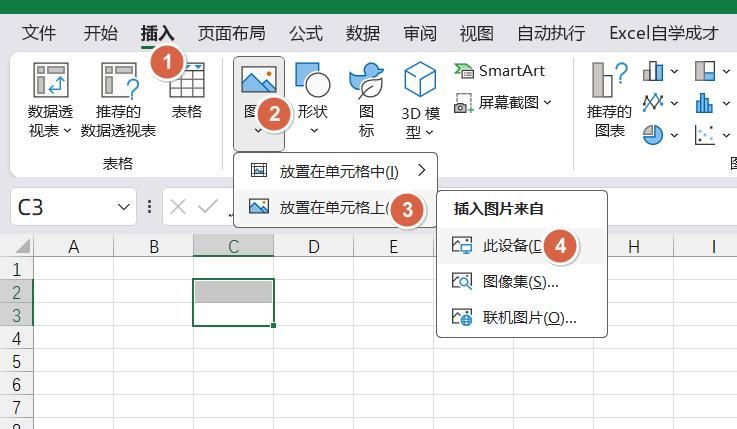Click 推荐的图表 recommended charts
The image size is (737, 429).
609,100
